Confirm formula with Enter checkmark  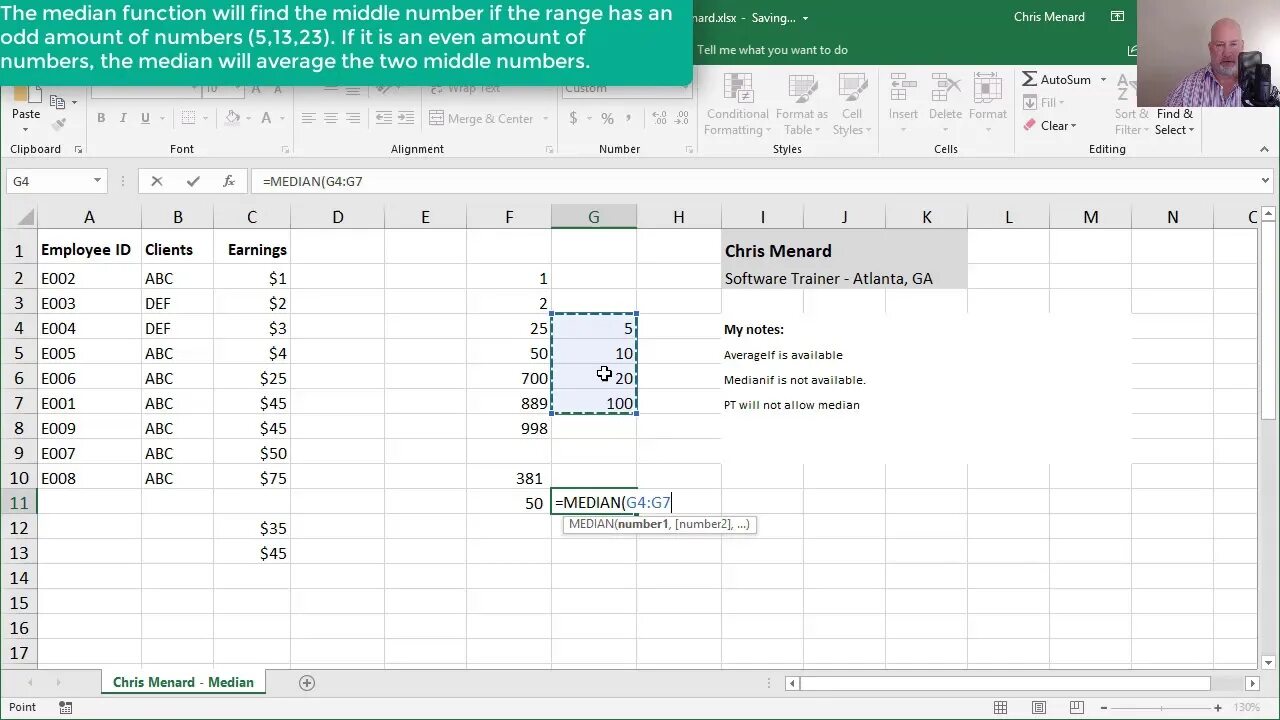point(193,181)
